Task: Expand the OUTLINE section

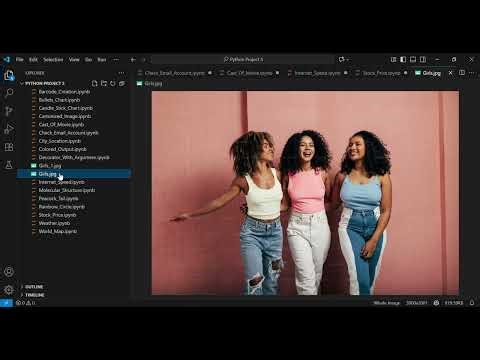Action: [x=34, y=287]
